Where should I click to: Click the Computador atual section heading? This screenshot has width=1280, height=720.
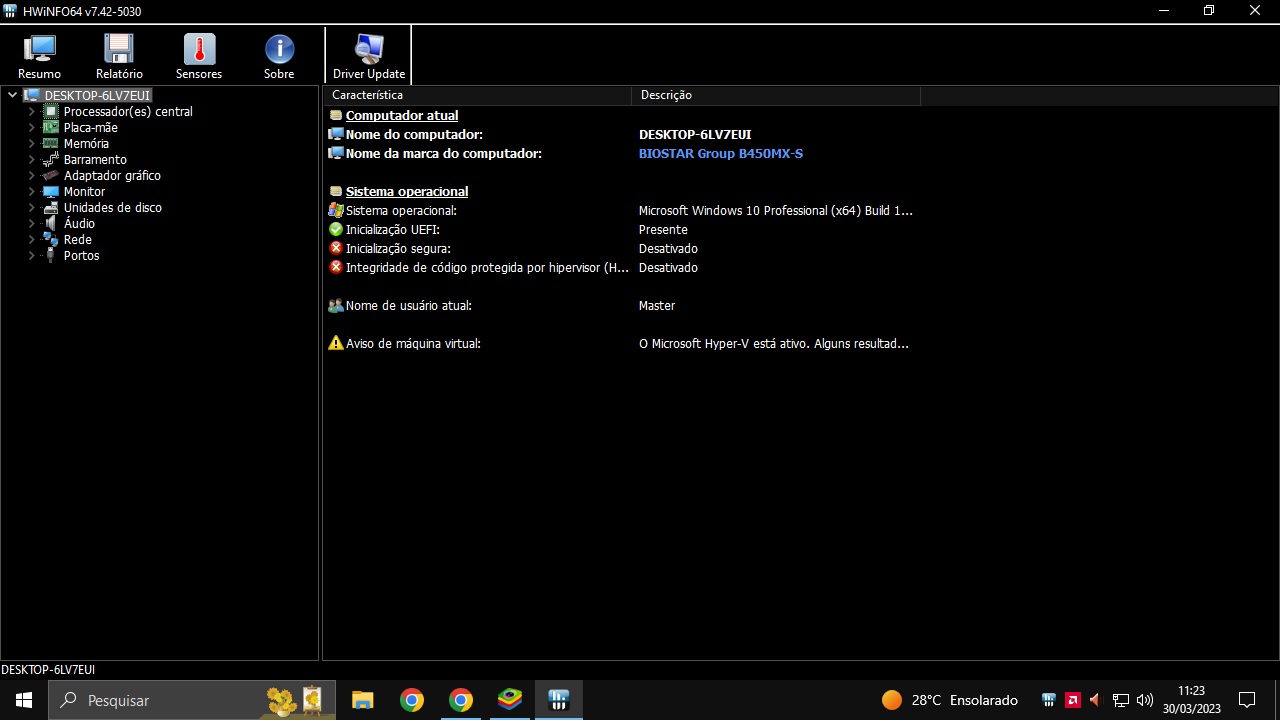coord(402,116)
